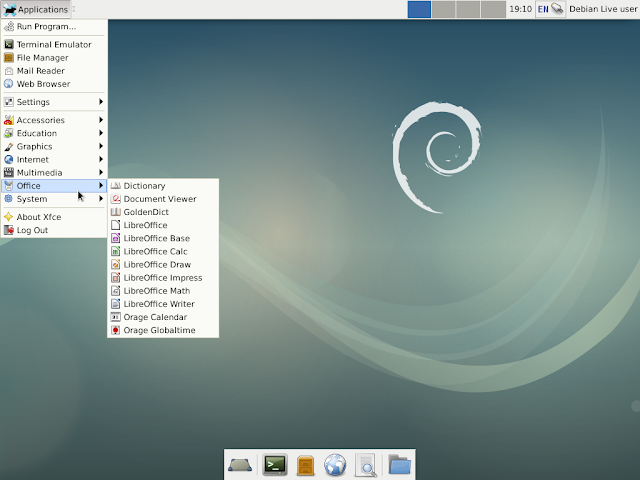Click the Multimedia clapperboard icon
The image size is (640, 480).
click(x=9, y=172)
